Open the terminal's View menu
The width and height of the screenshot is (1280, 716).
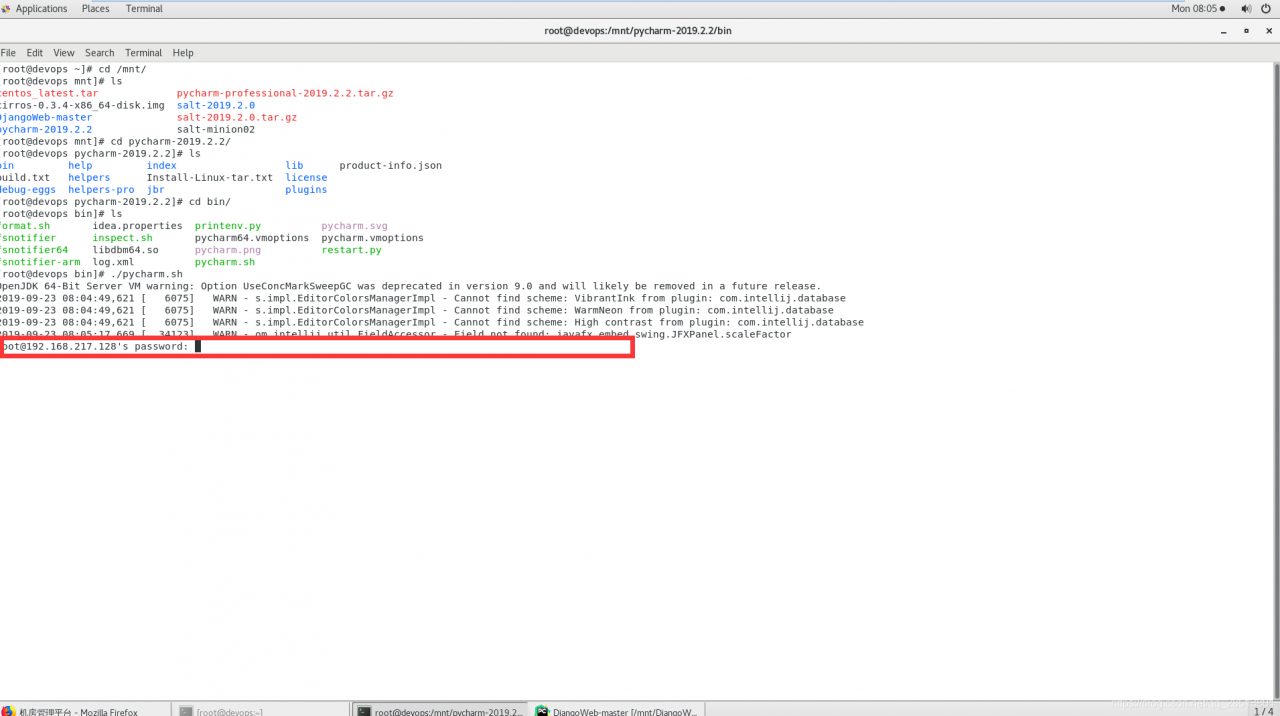click(x=64, y=53)
